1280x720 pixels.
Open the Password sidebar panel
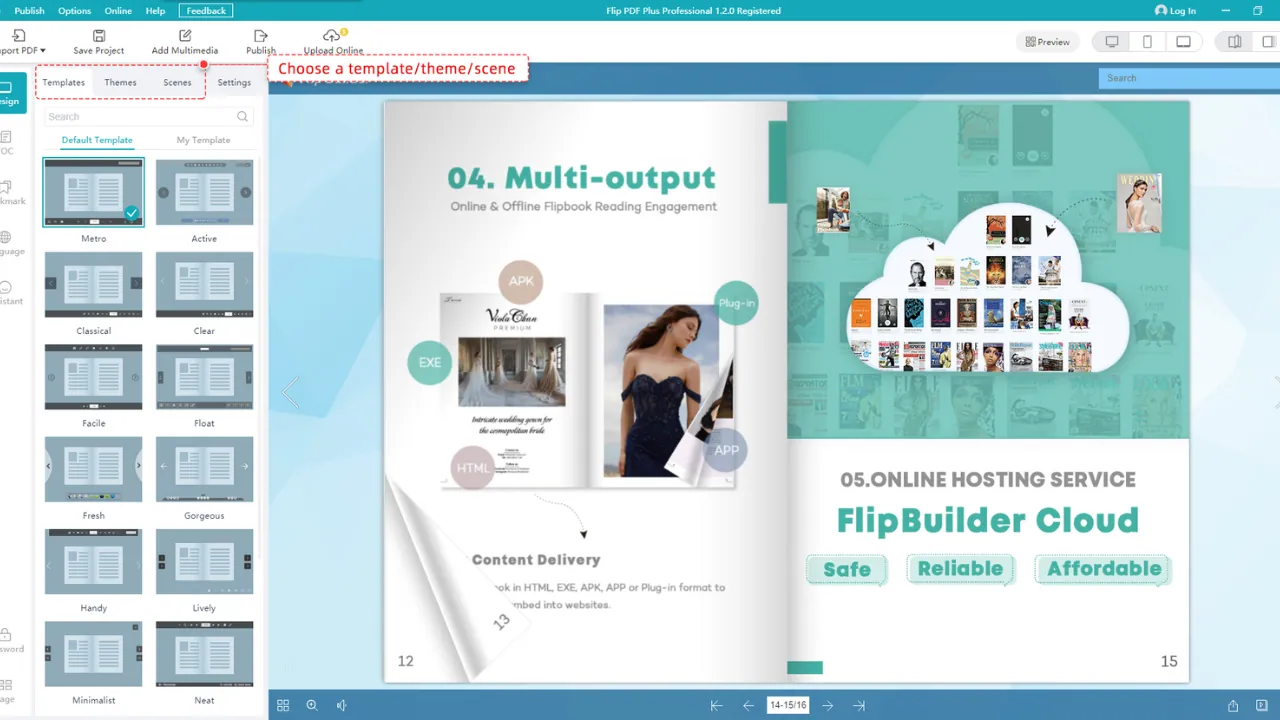tap(10, 640)
